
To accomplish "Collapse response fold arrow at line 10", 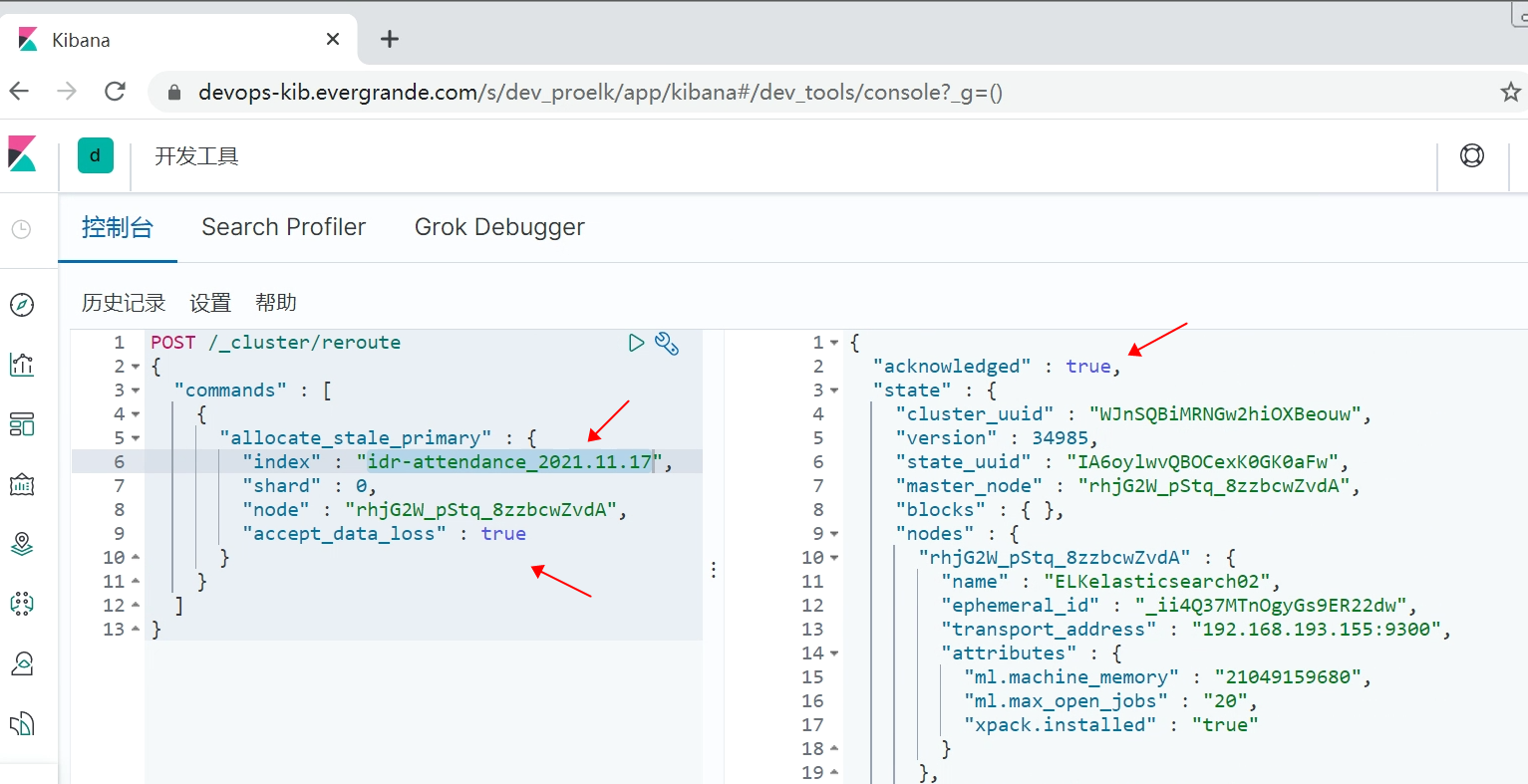I will click(834, 558).
